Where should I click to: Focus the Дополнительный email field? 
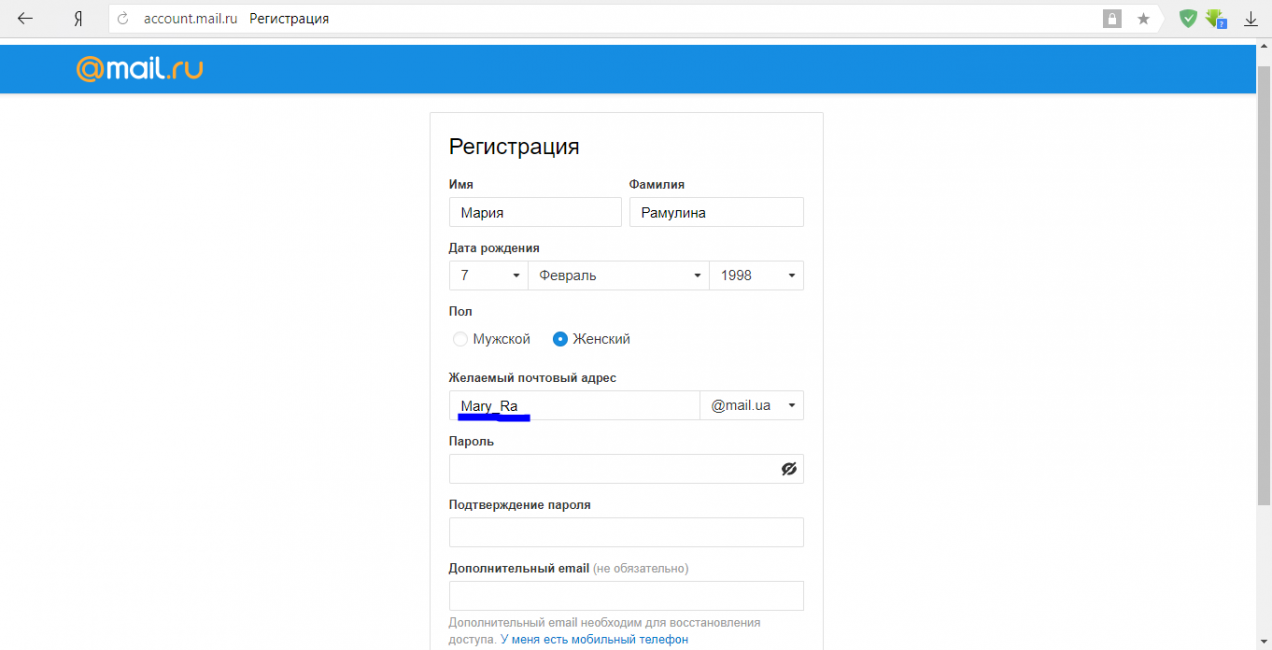[x=626, y=596]
